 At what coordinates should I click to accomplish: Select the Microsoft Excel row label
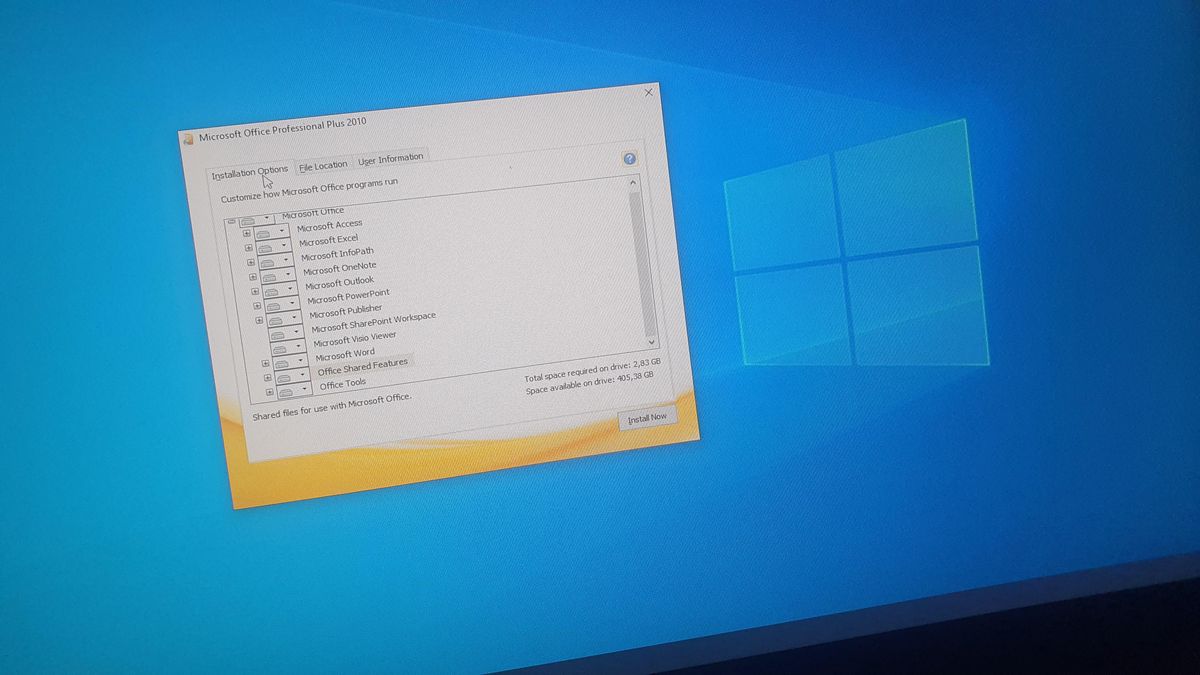pyautogui.click(x=329, y=241)
